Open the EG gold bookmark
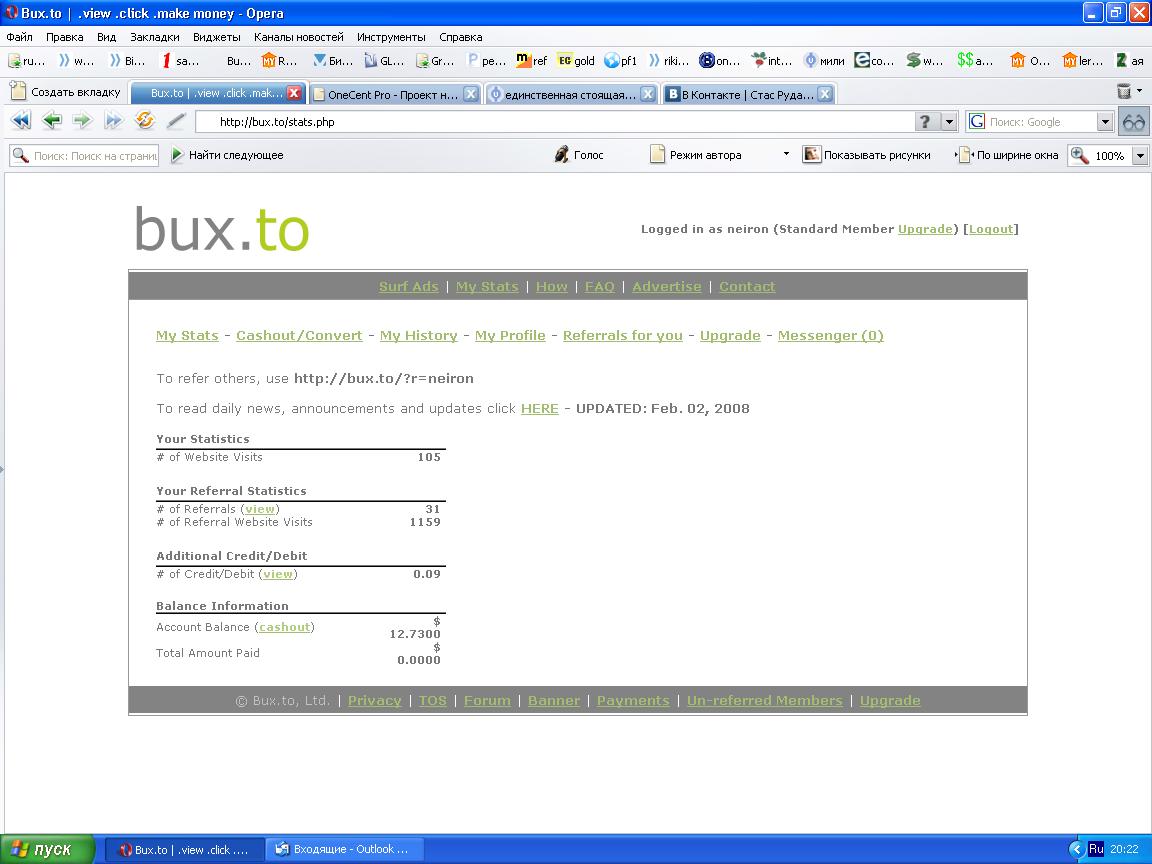The width and height of the screenshot is (1152, 864). pos(576,61)
